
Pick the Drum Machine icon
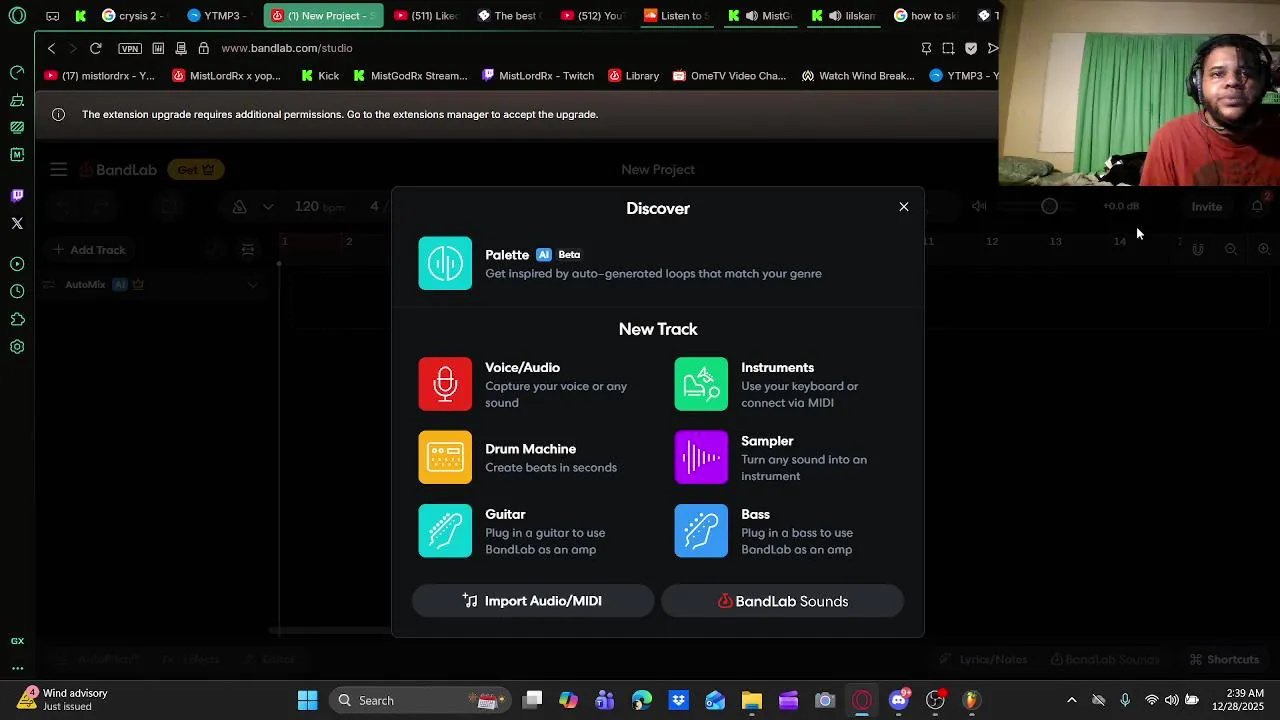[445, 457]
